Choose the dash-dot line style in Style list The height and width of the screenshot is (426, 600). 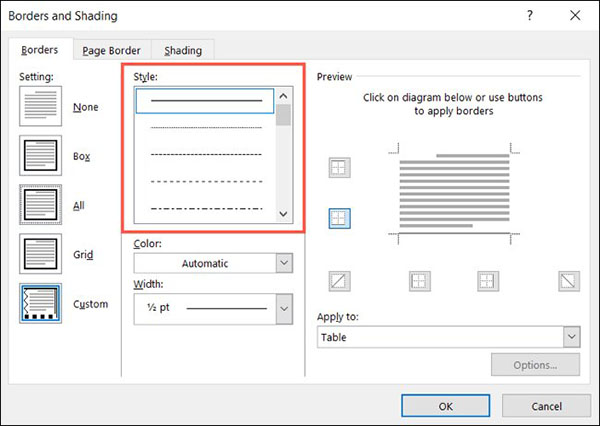point(205,208)
